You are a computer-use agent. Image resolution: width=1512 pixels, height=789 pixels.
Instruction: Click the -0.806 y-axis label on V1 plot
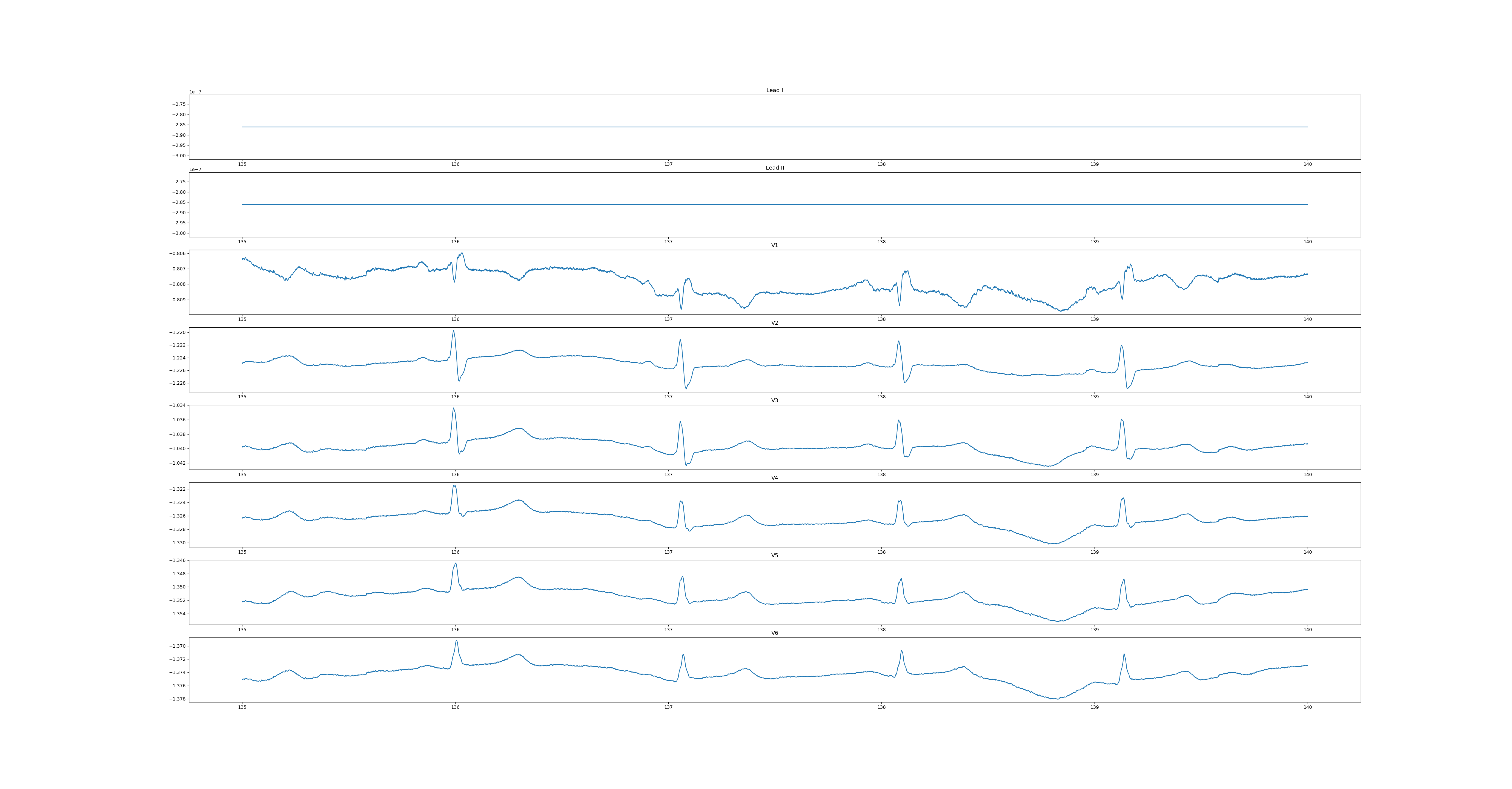tap(177, 254)
